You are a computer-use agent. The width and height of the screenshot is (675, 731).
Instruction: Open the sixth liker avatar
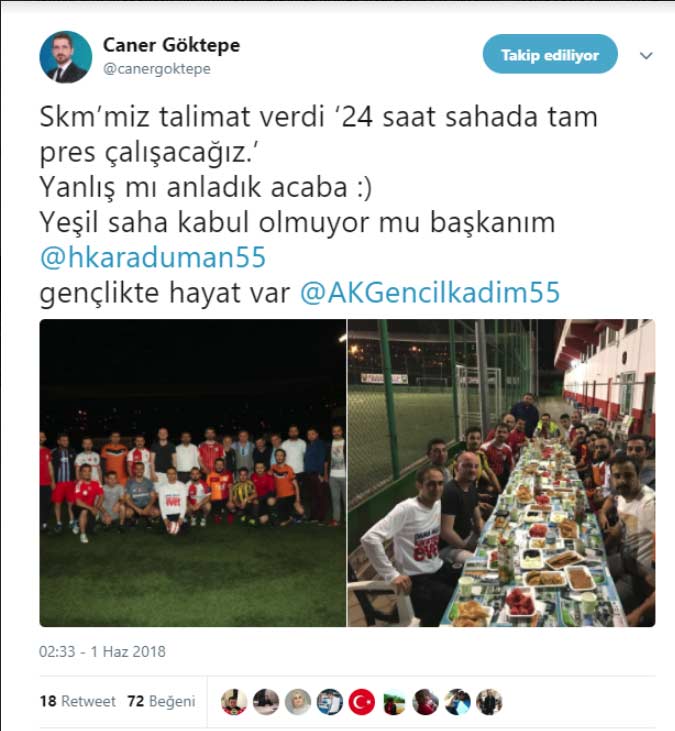coord(394,702)
